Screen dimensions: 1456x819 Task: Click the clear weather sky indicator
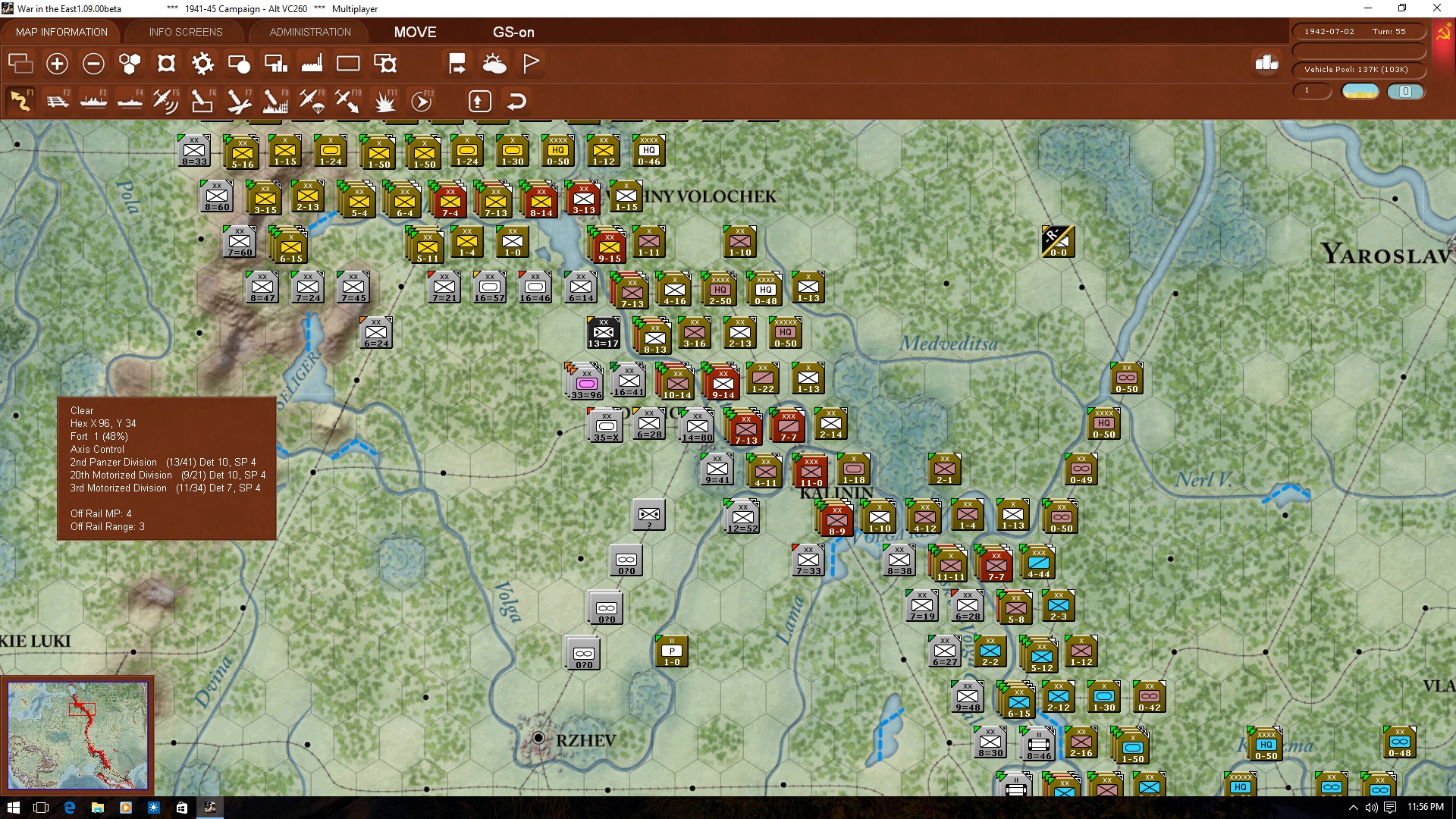click(x=1360, y=91)
